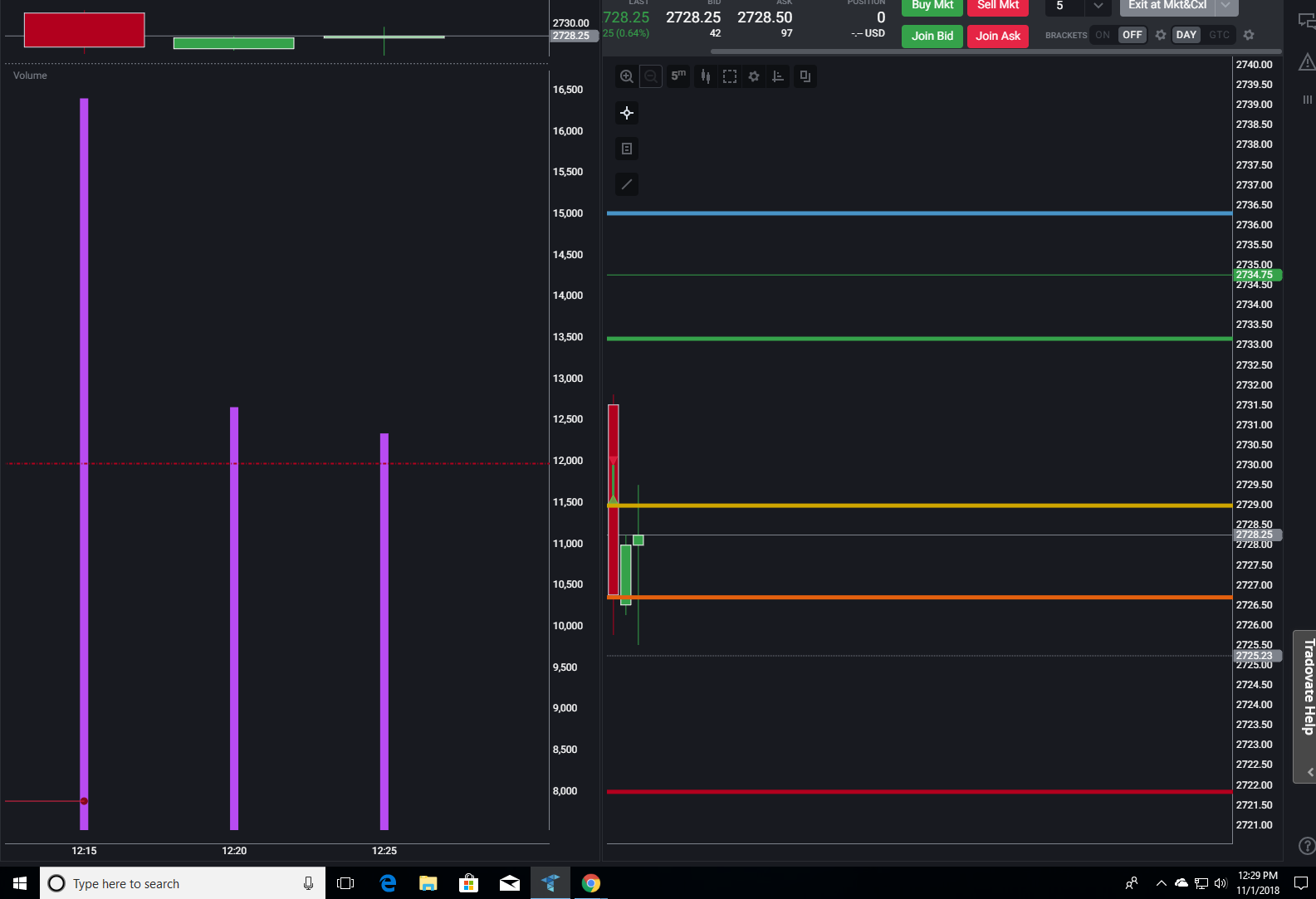Show hidden system tray icons chevron

pyautogui.click(x=1162, y=883)
